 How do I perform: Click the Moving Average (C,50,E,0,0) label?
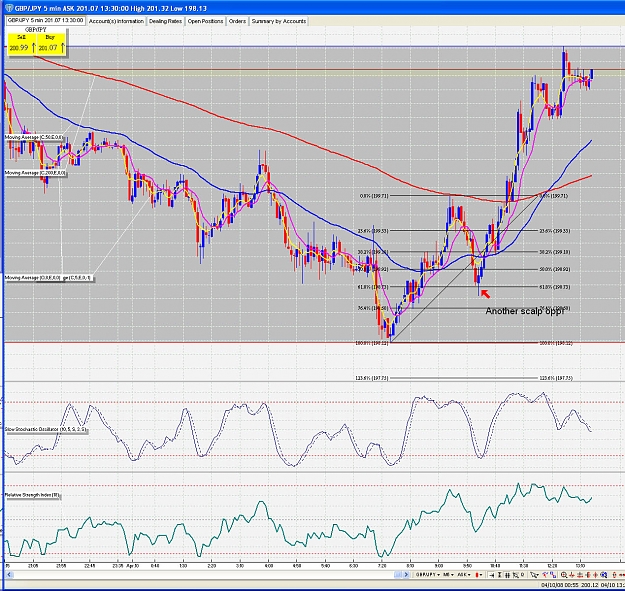click(33, 137)
